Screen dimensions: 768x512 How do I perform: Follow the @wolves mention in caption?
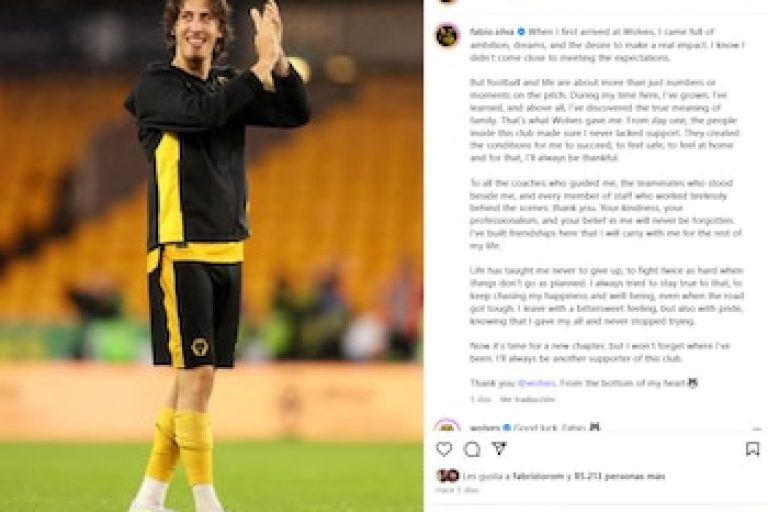(x=536, y=383)
